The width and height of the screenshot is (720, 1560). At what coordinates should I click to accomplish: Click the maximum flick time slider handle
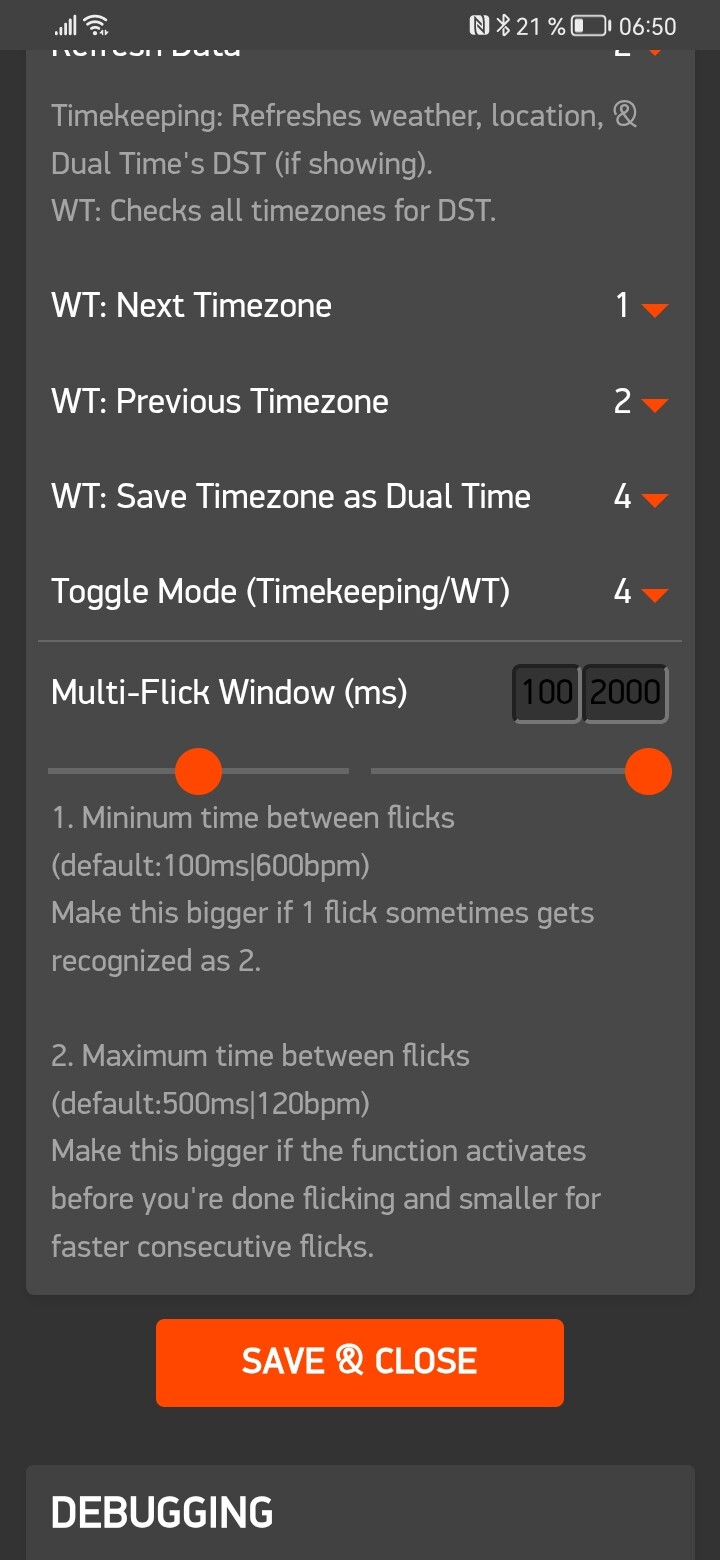tap(648, 771)
